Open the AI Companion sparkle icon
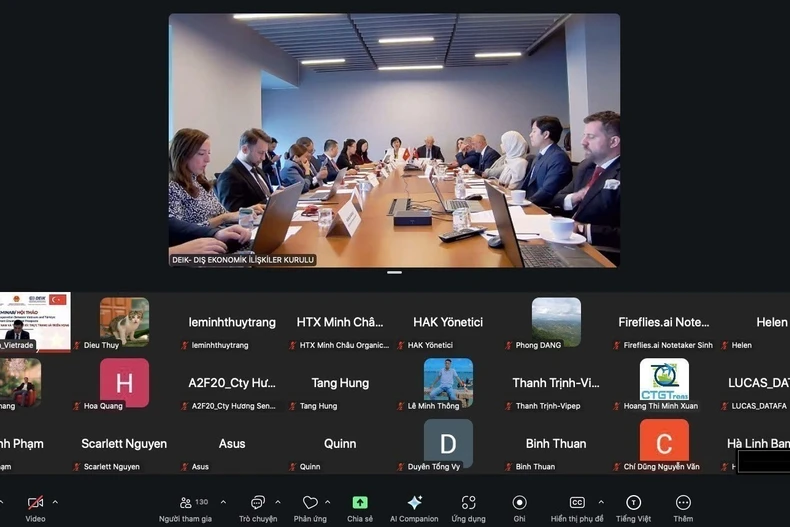 (414, 503)
